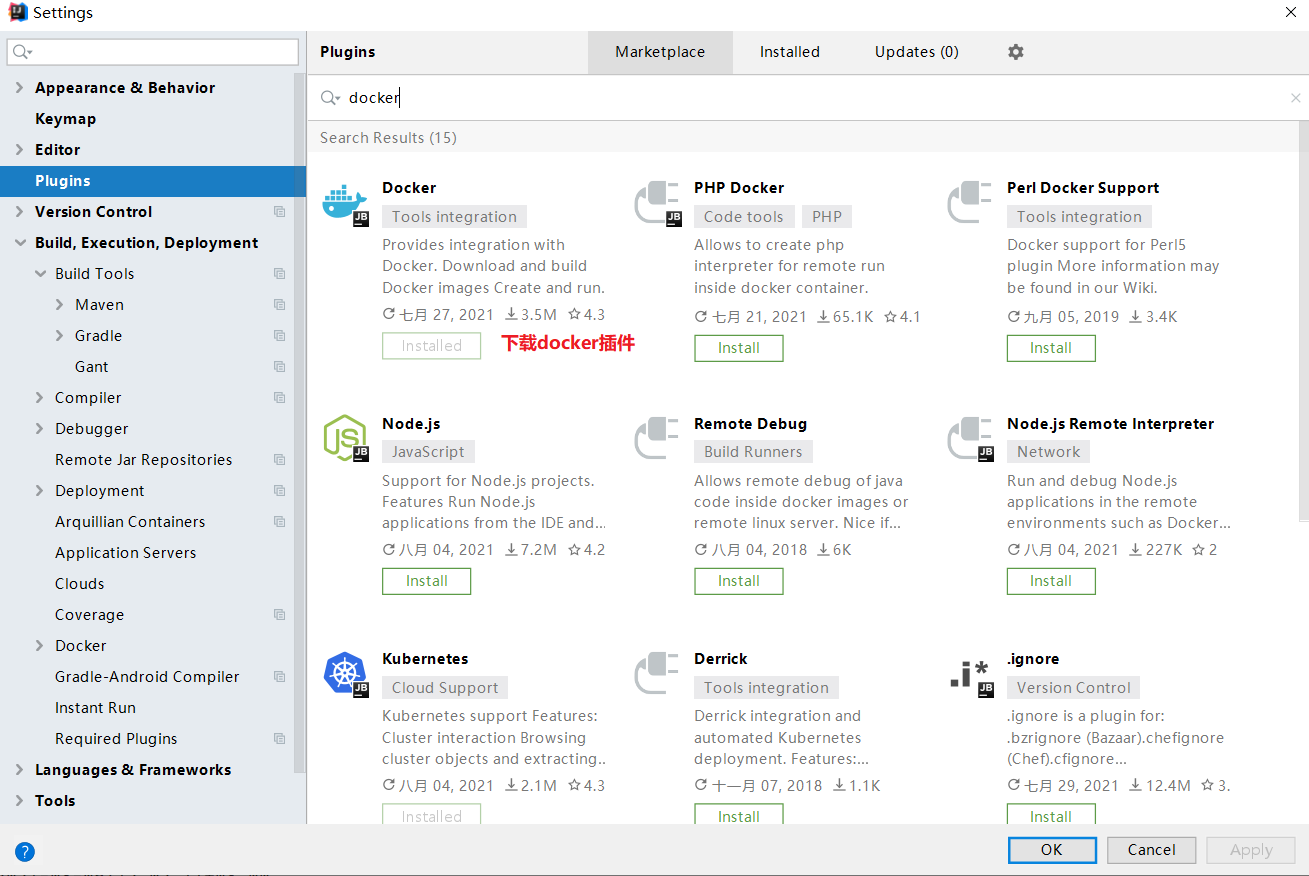
Task: Click the Cancel button
Action: point(1152,850)
